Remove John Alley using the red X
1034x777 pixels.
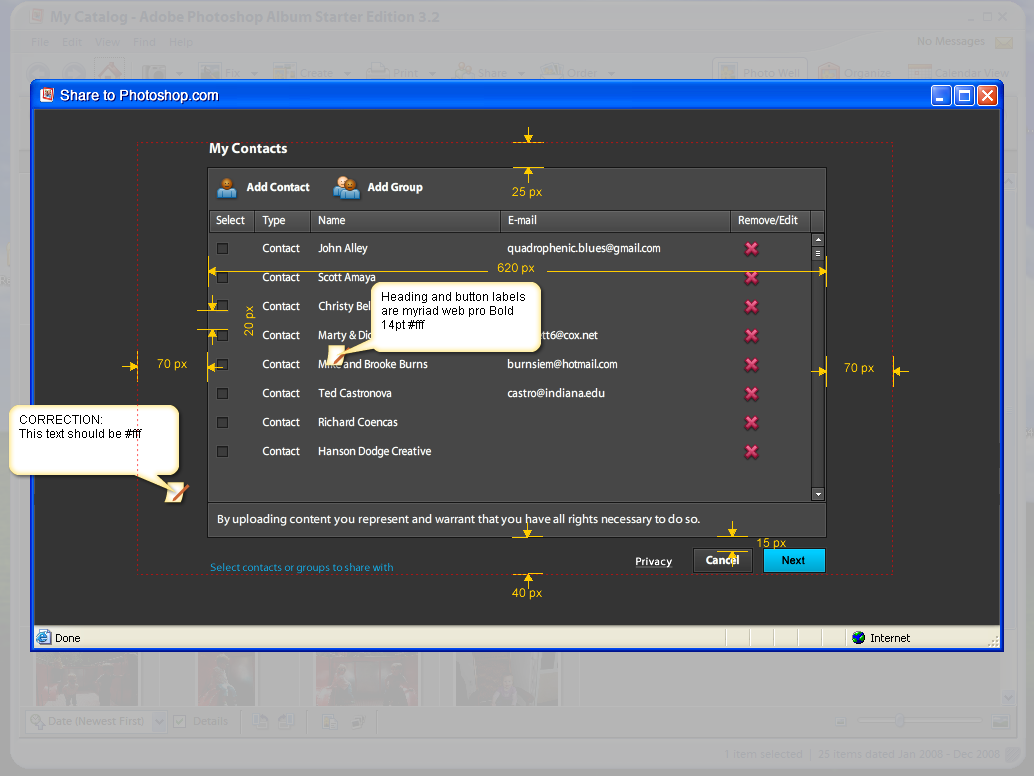tap(751, 249)
